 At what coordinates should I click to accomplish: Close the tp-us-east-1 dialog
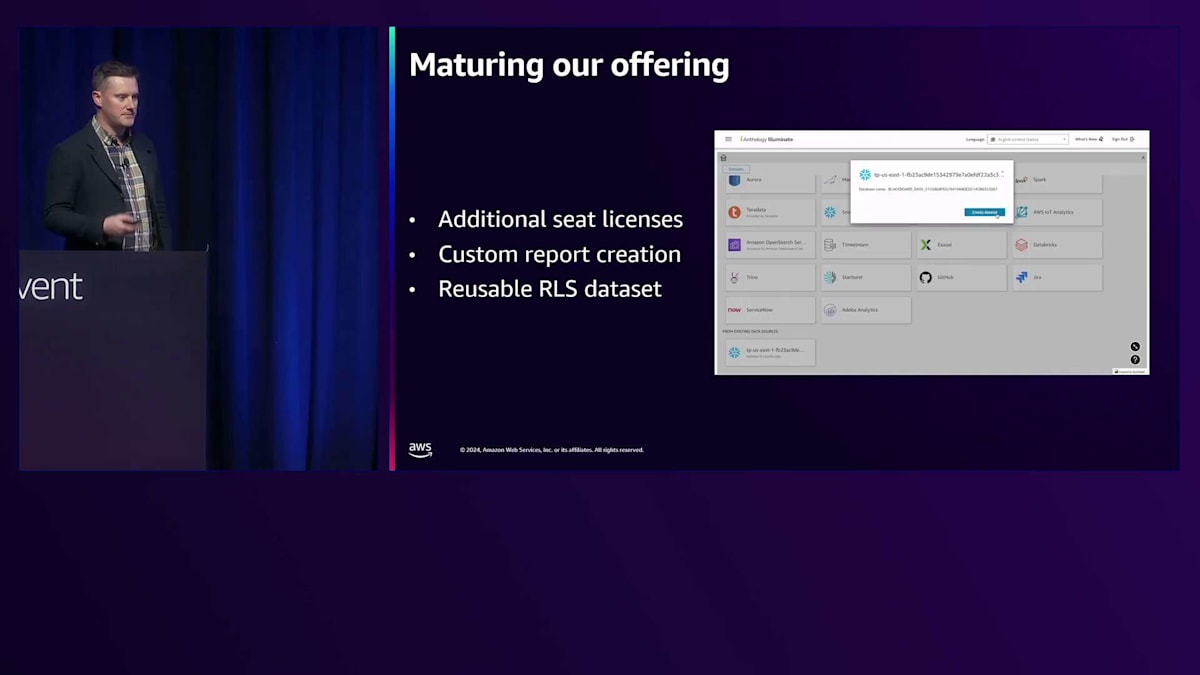tap(1002, 171)
